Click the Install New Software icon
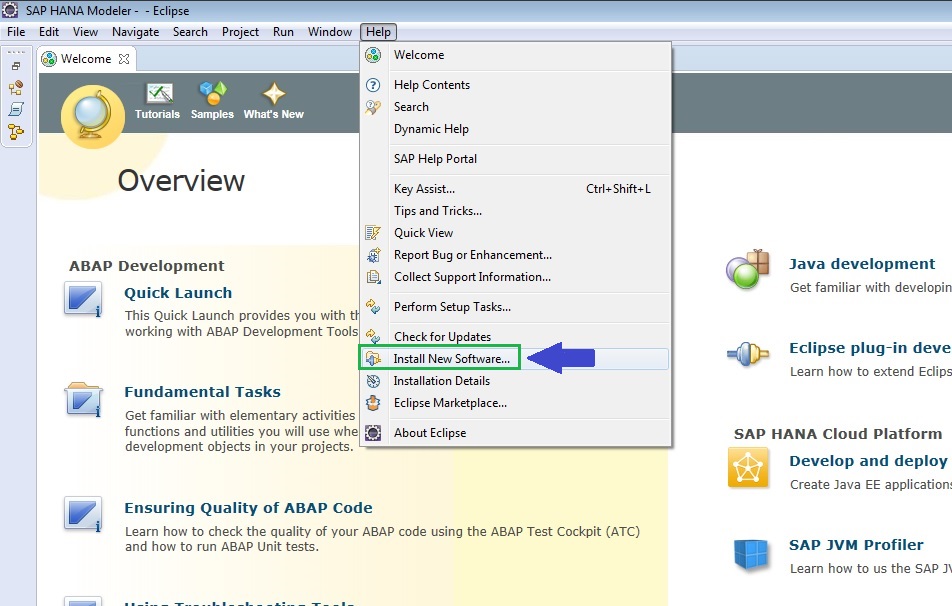This screenshot has height=606, width=952. coord(373,359)
